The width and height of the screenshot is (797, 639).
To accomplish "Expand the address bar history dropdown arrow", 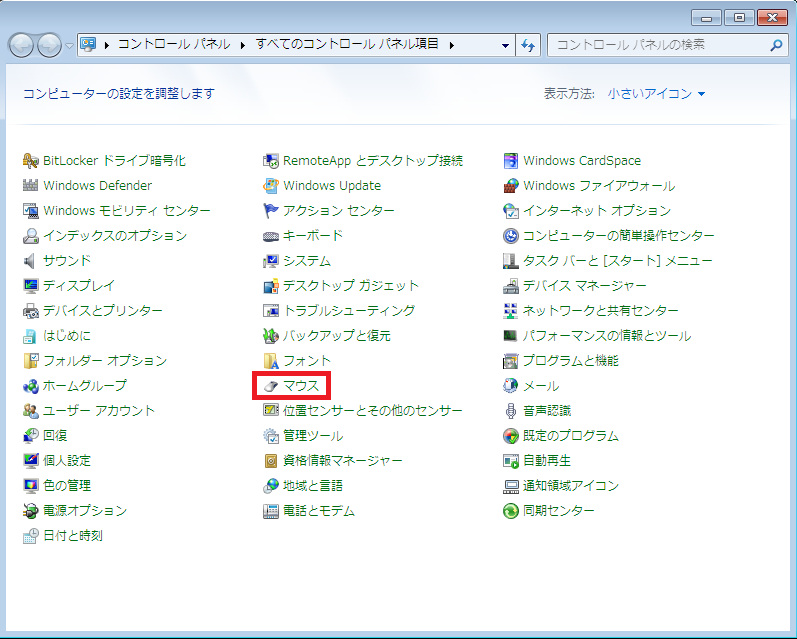I will [x=505, y=45].
